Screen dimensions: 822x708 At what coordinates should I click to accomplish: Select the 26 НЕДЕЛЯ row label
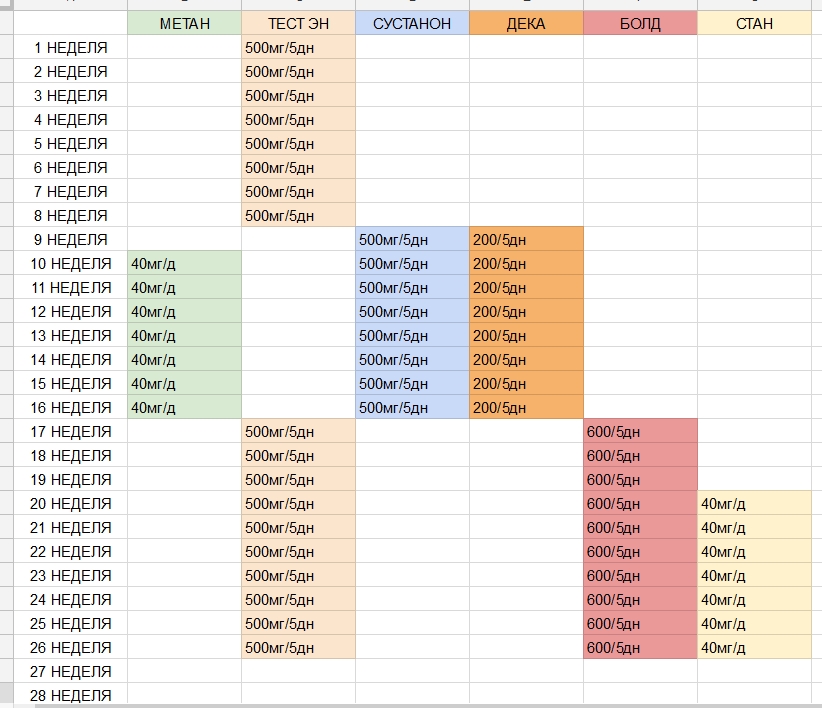click(72, 647)
